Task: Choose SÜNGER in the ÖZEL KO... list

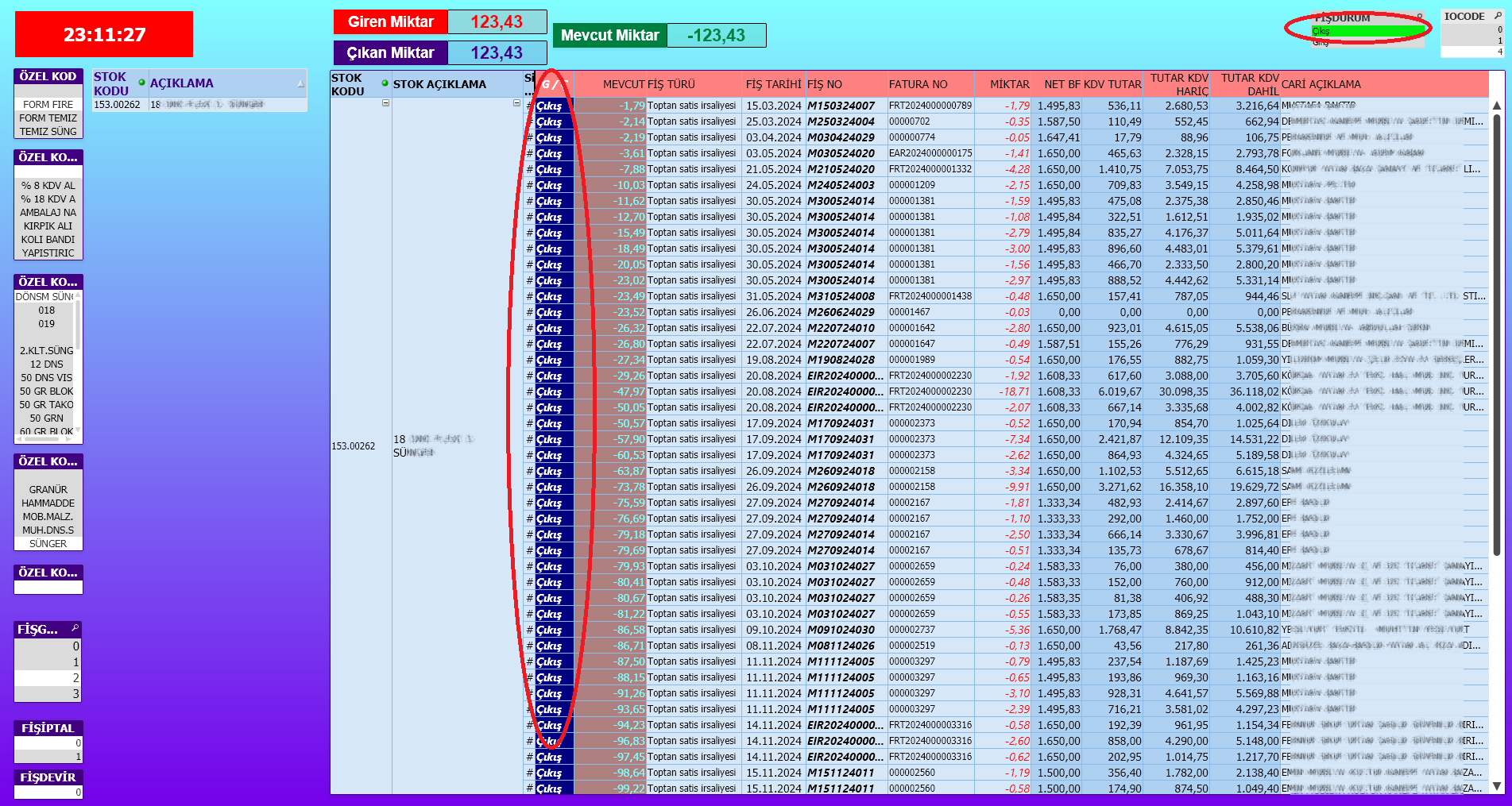Action: [x=48, y=544]
